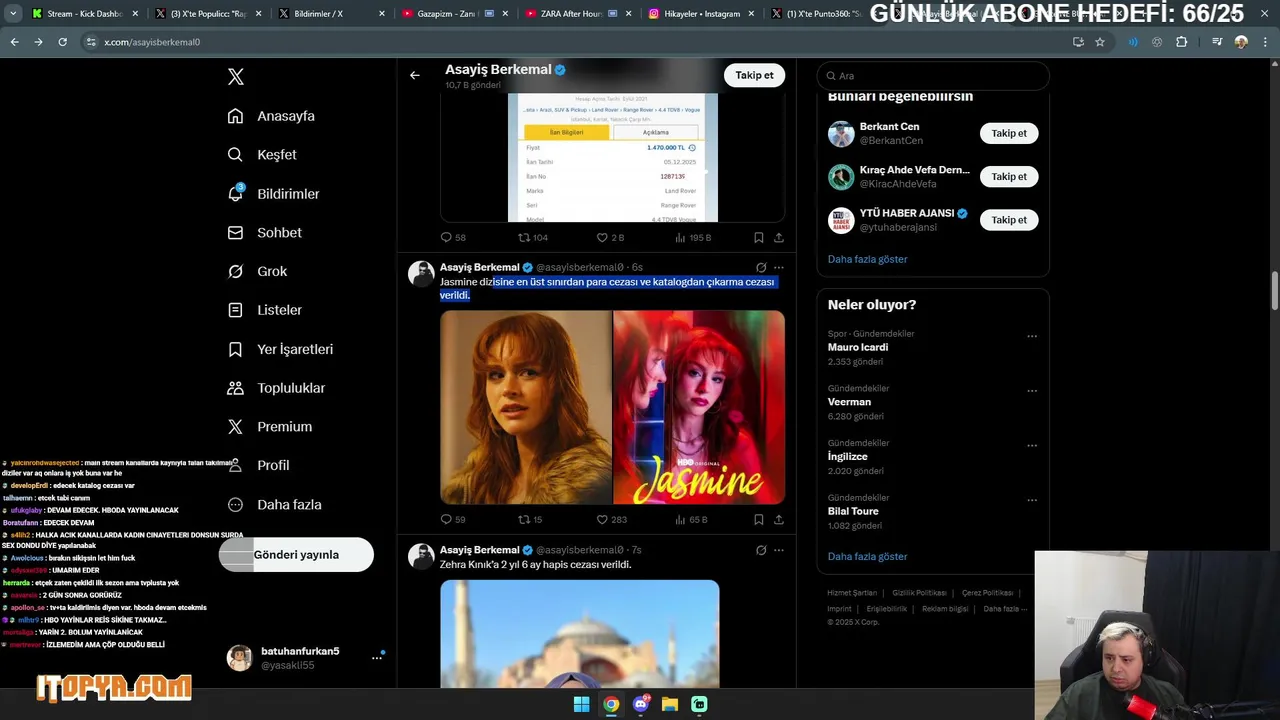1280x720 pixels.
Task: Bookmark the Jasmine tweet
Action: (759, 519)
